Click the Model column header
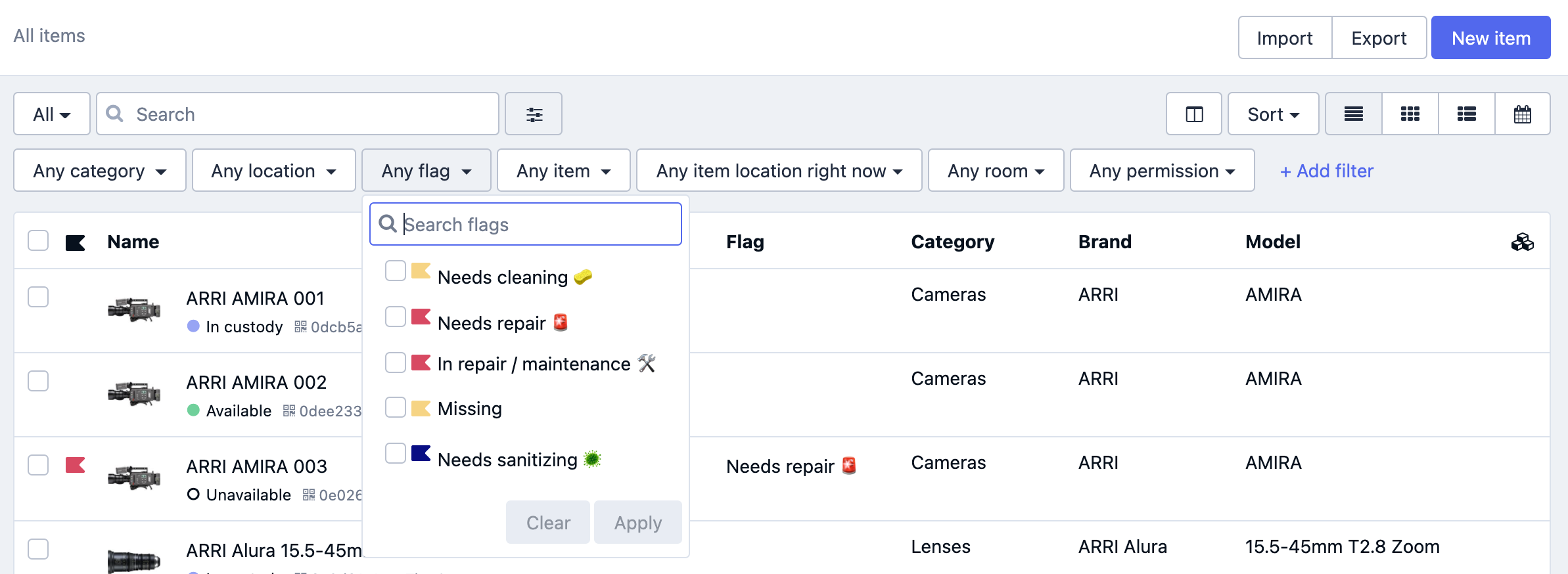Viewport: 1568px width, 574px height. [x=1273, y=242]
